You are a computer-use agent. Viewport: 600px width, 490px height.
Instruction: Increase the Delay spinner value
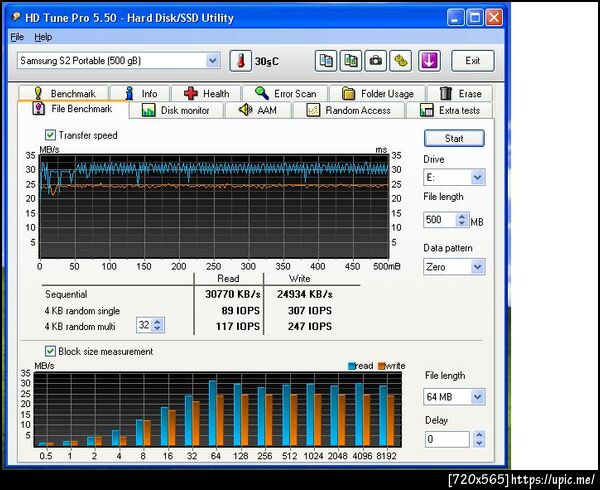[479, 435]
